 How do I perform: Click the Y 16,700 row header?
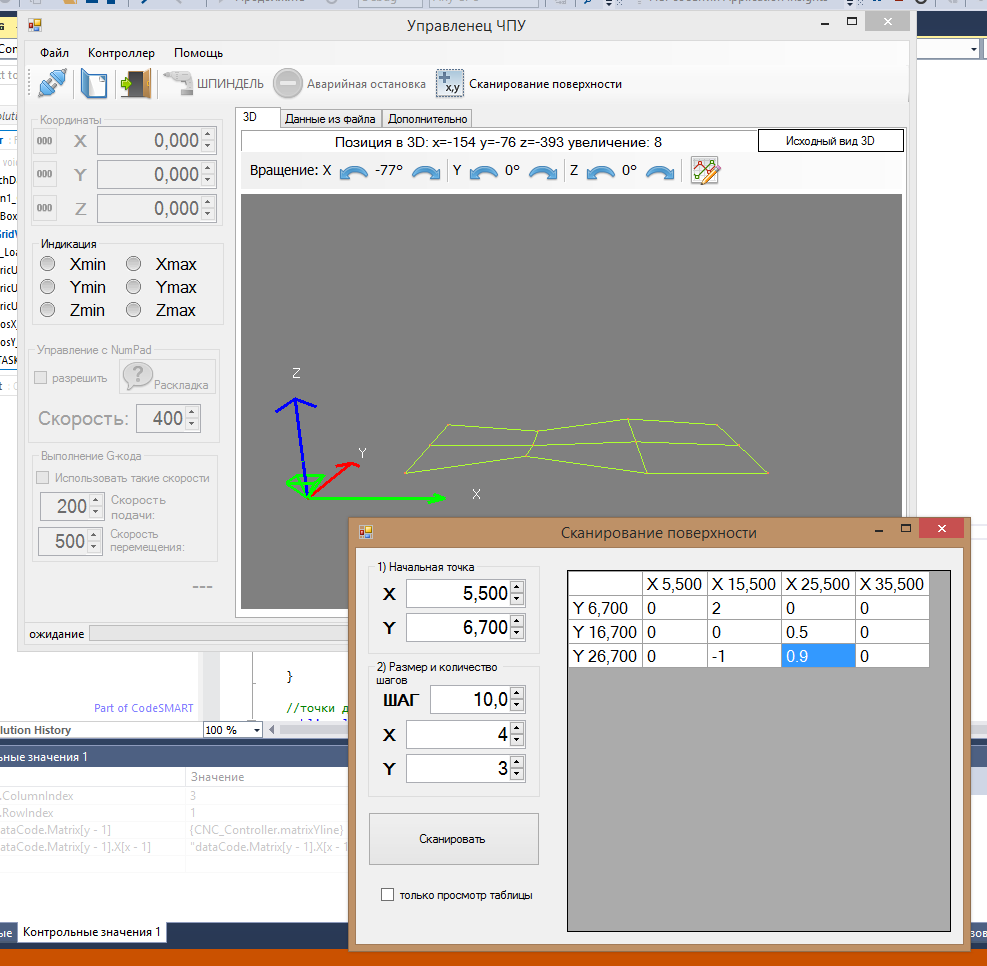click(x=605, y=632)
